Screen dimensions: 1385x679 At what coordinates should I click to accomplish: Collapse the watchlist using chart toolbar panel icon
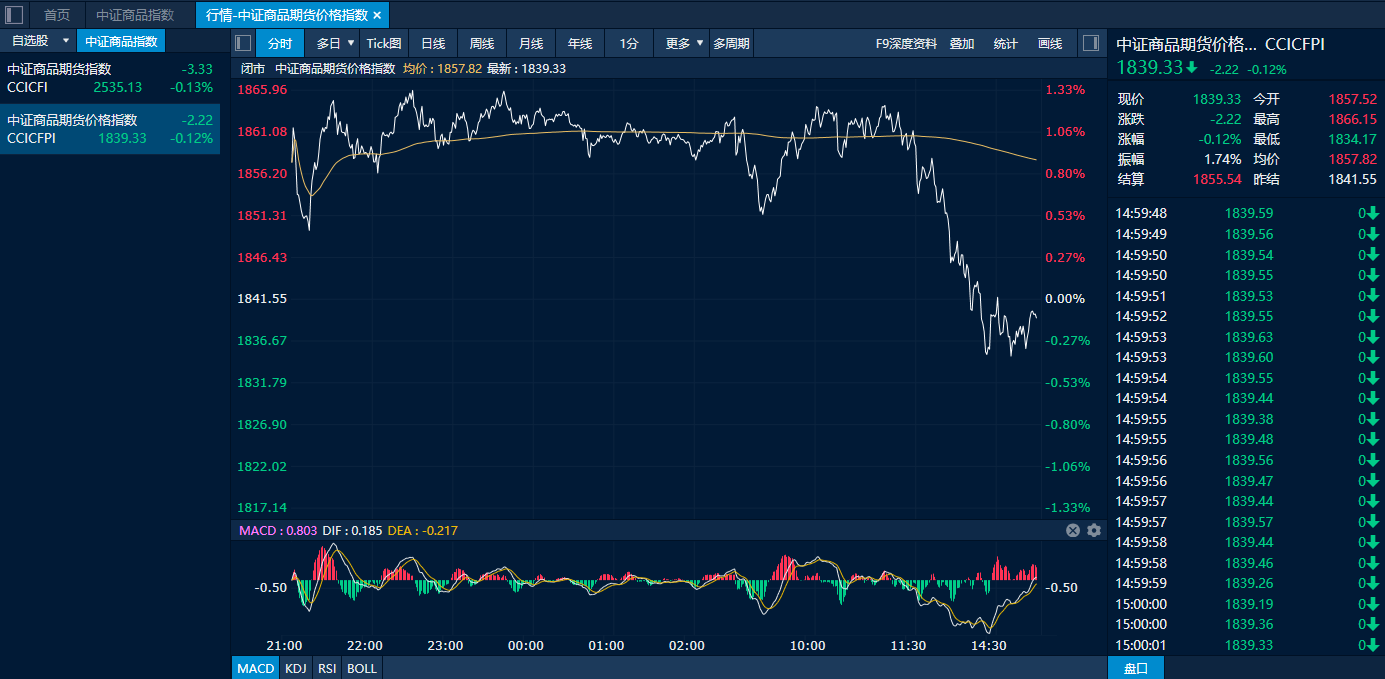click(x=243, y=43)
